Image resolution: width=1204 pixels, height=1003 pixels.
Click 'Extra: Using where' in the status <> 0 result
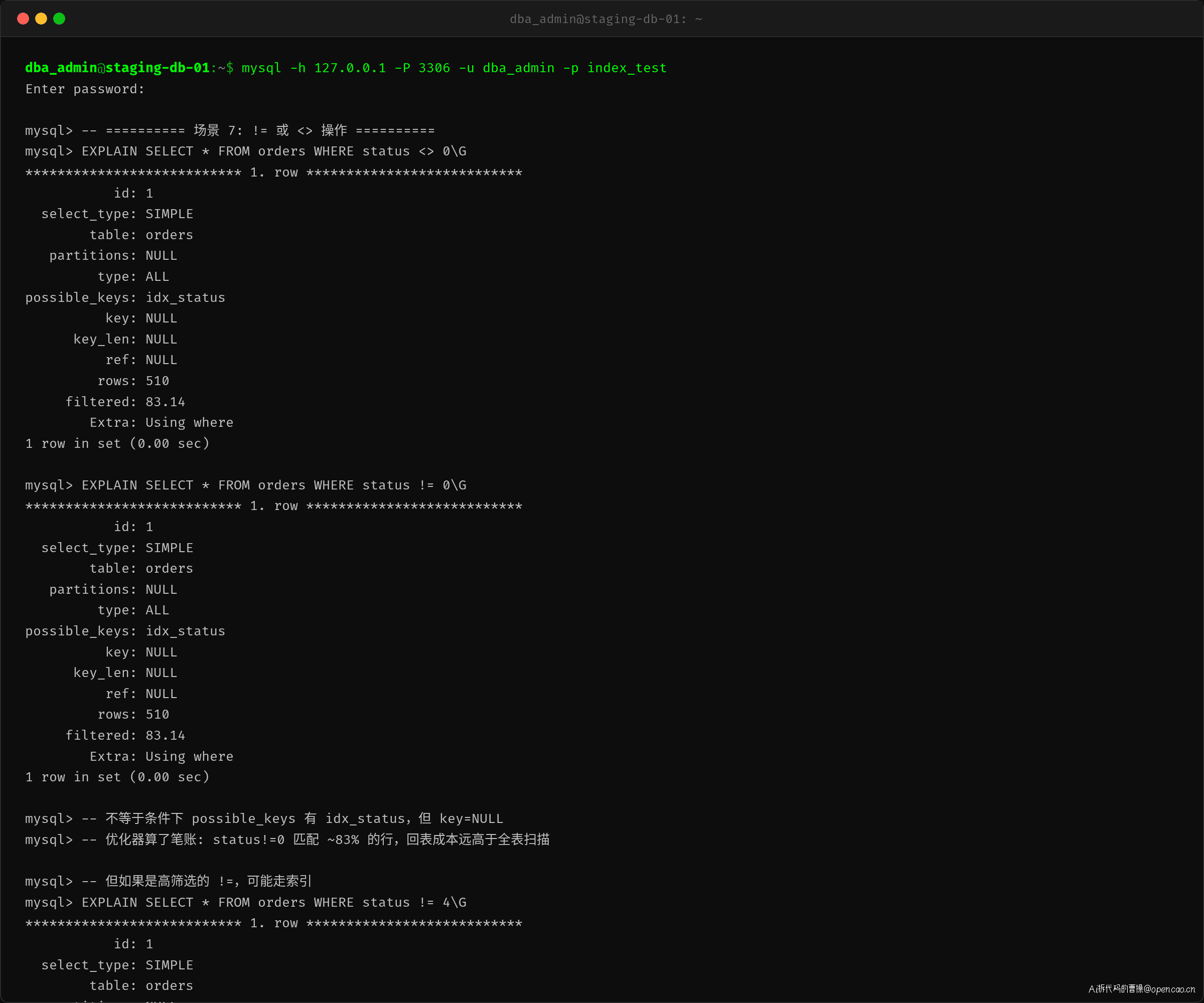click(161, 422)
